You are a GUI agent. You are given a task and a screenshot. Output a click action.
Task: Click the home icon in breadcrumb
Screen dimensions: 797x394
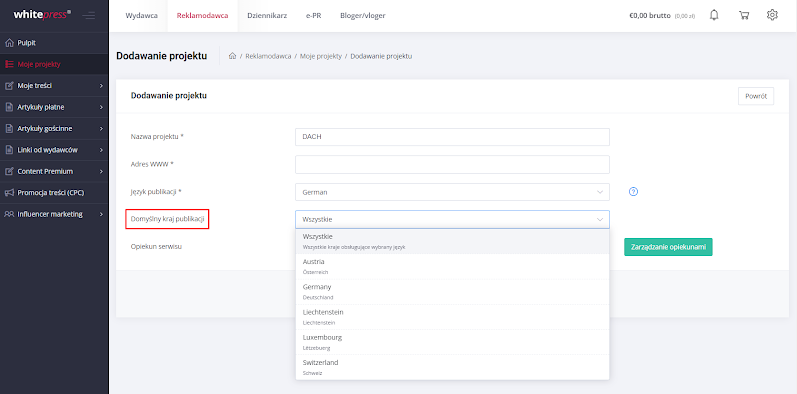click(x=232, y=56)
